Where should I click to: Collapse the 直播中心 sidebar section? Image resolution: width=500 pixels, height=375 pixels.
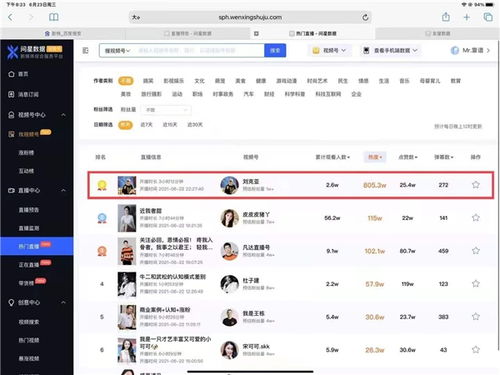[x=63, y=190]
